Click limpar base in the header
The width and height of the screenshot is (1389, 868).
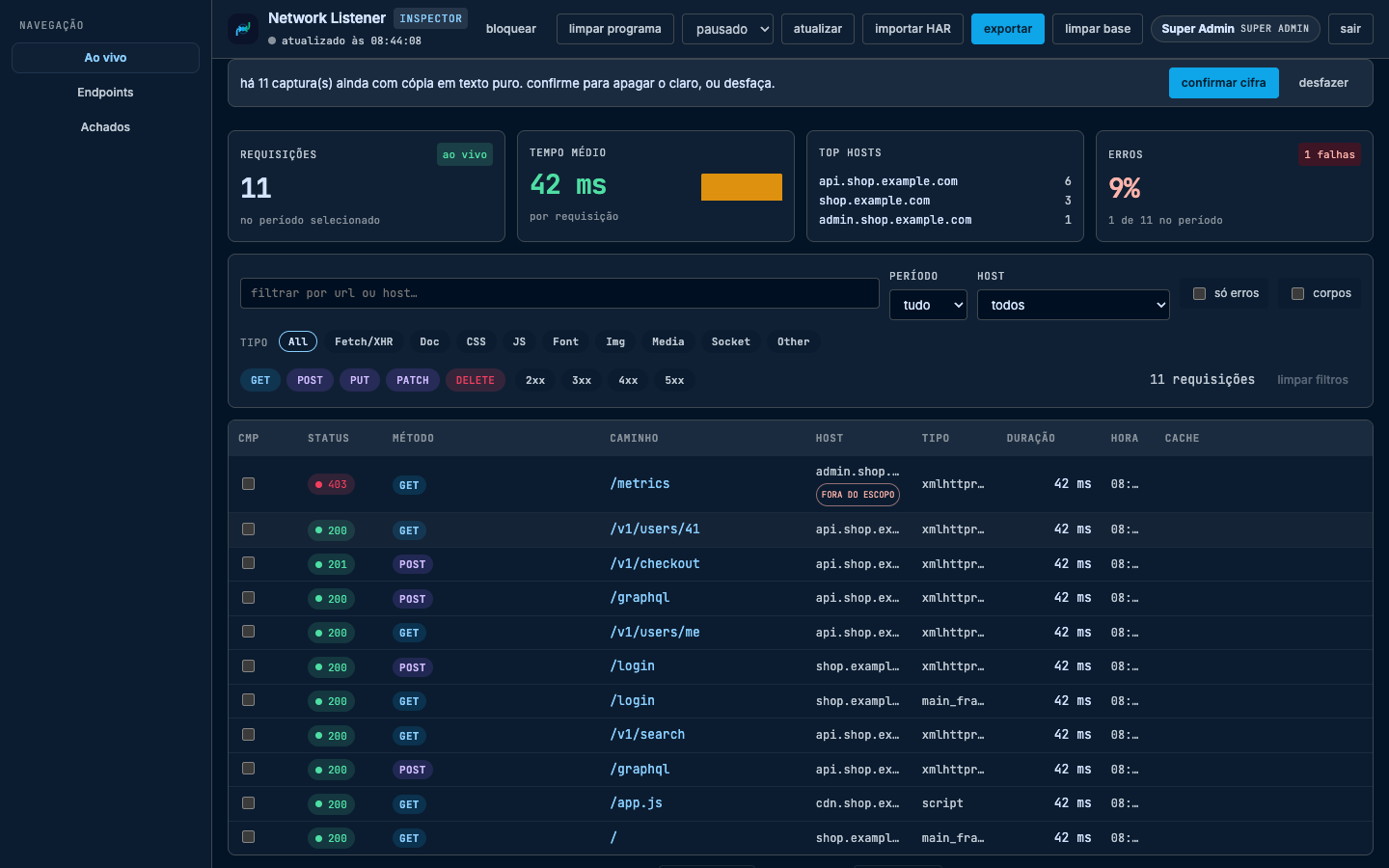tap(1098, 29)
